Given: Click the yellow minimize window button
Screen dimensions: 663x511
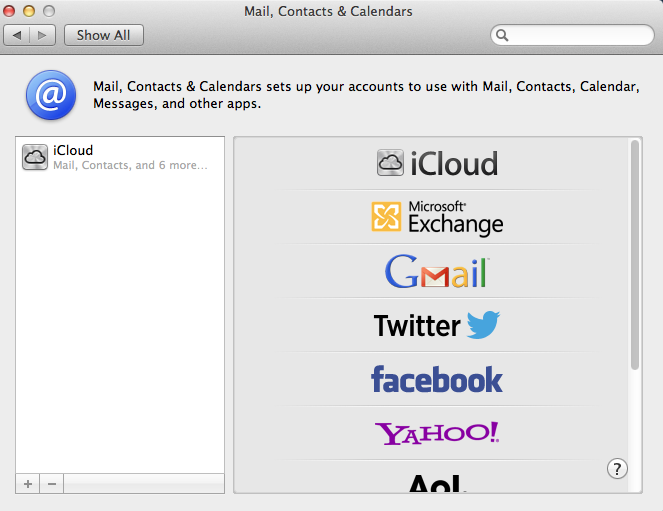Looking at the screenshot, I should [x=29, y=11].
